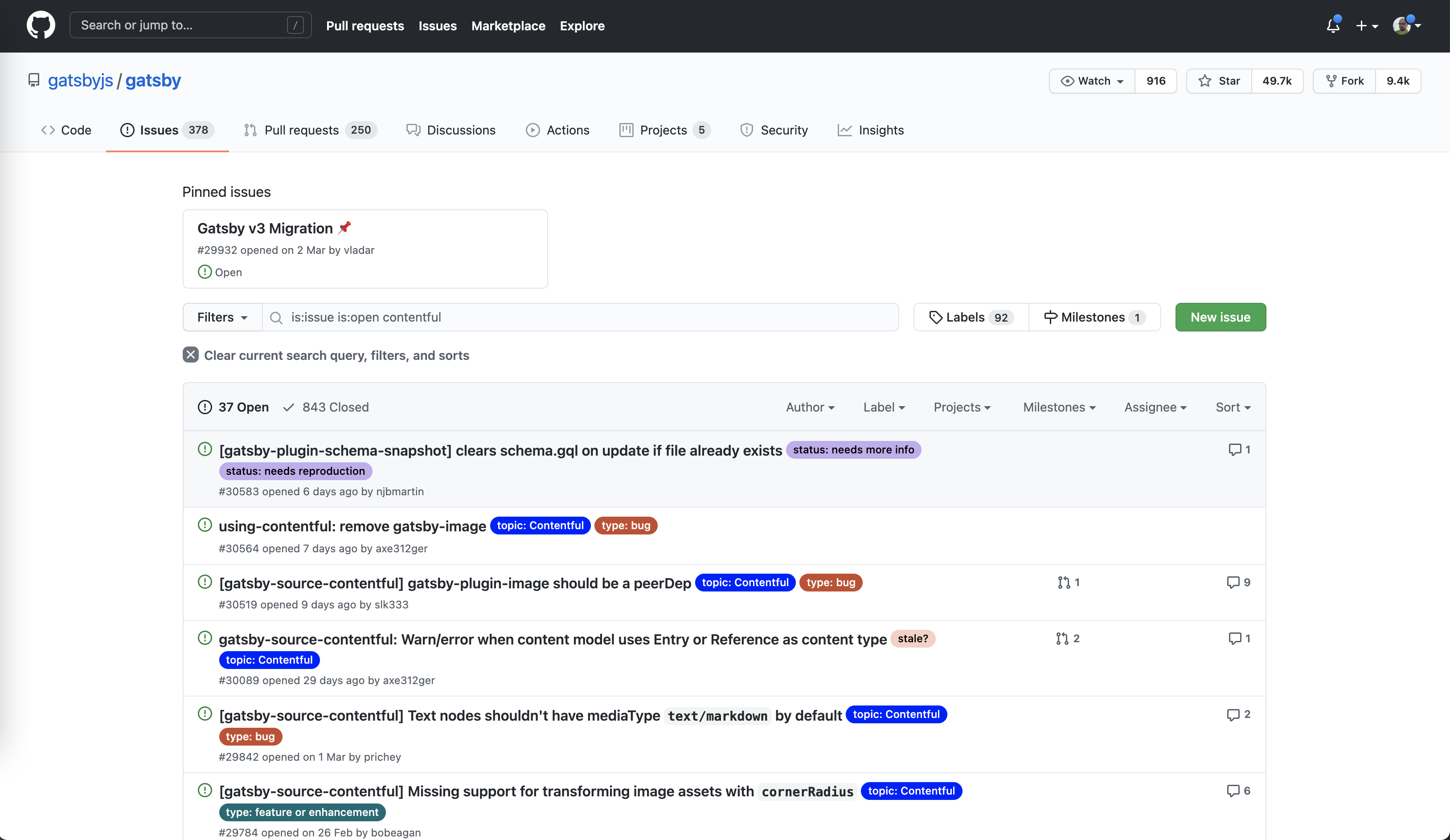Open the Sort dropdown
This screenshot has height=840, width=1450.
[1233, 407]
